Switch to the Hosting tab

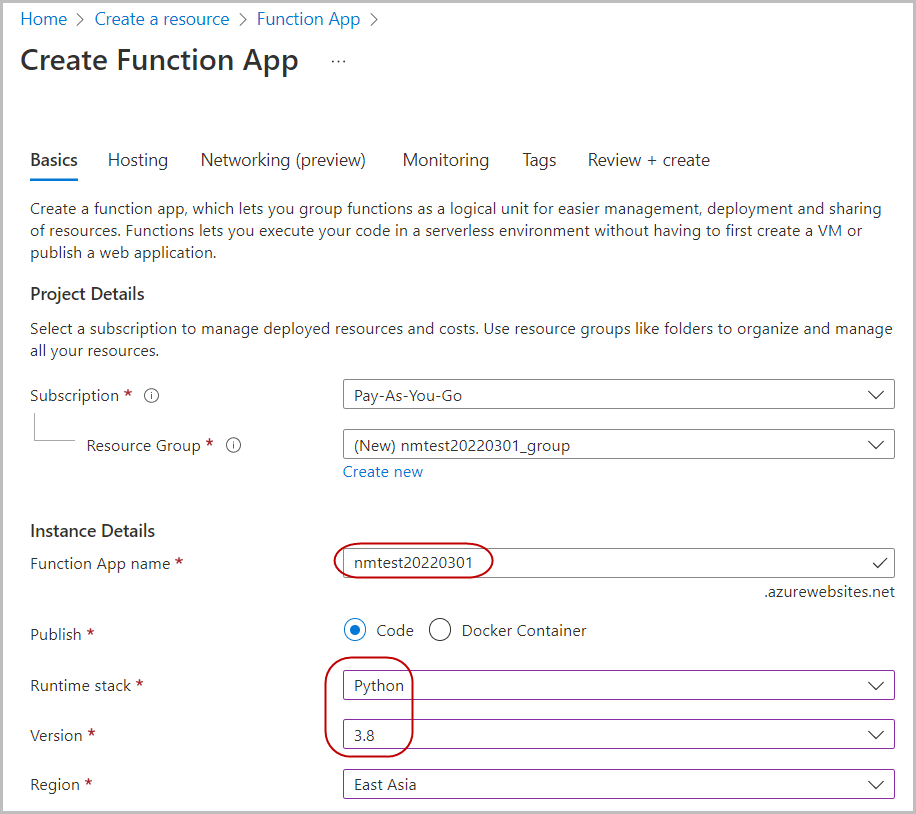(138, 160)
